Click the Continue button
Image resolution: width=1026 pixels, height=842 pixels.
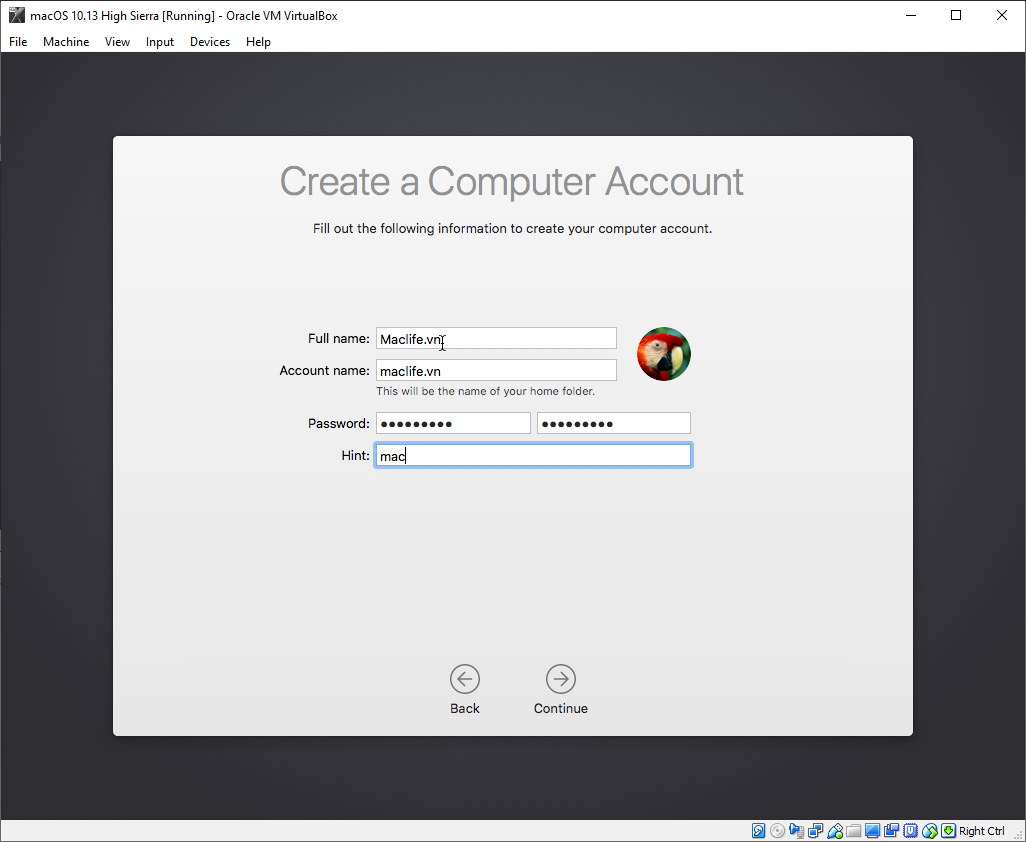(560, 680)
